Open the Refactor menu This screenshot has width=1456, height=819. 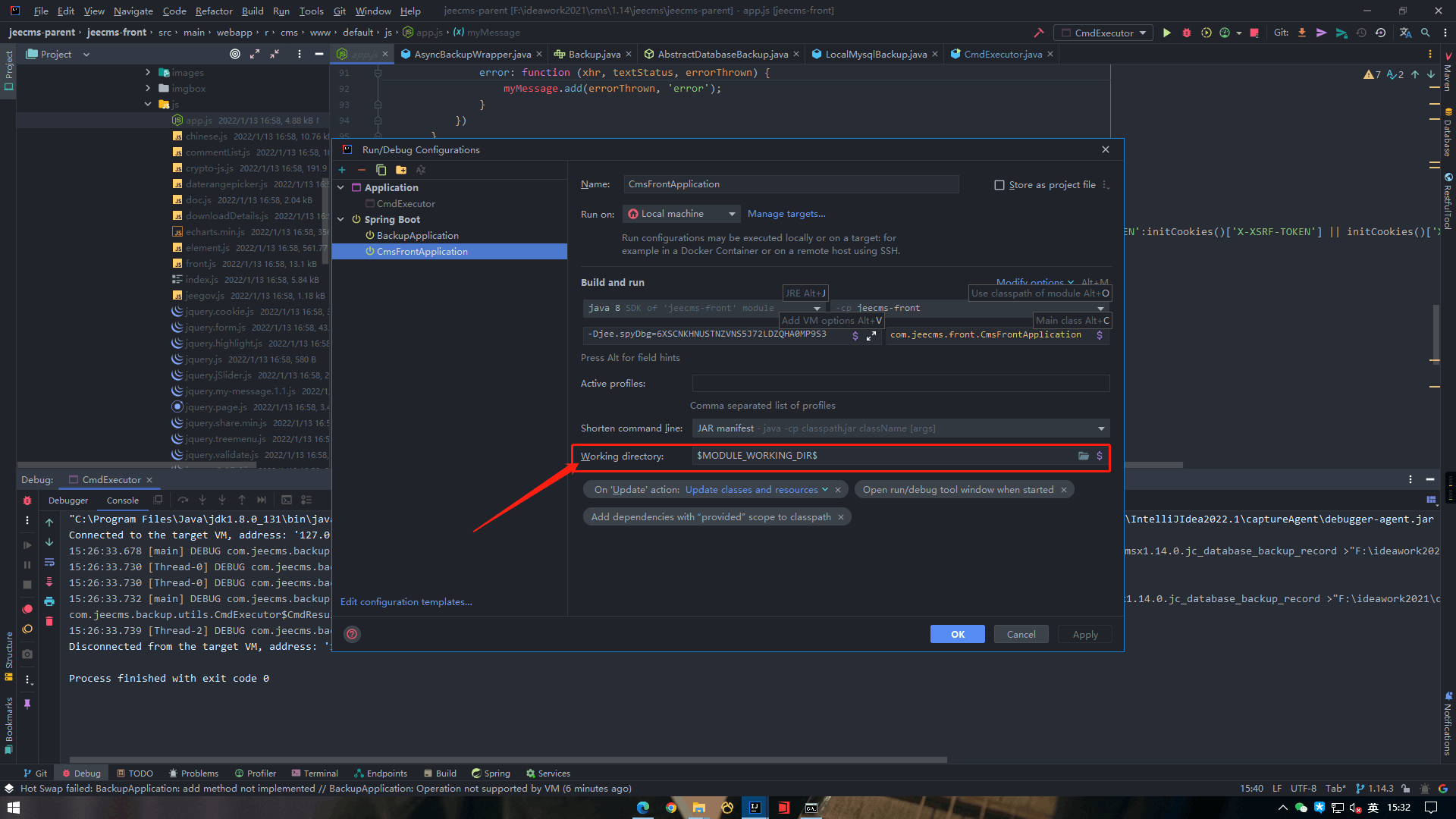pos(214,11)
